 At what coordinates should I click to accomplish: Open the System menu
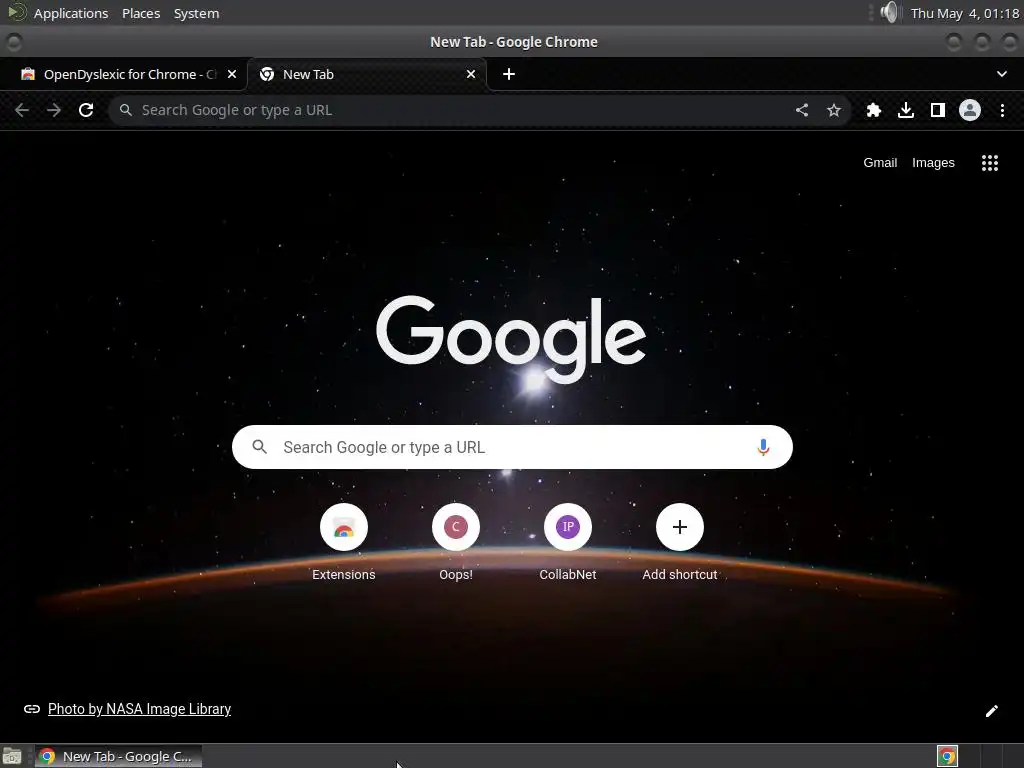[197, 13]
